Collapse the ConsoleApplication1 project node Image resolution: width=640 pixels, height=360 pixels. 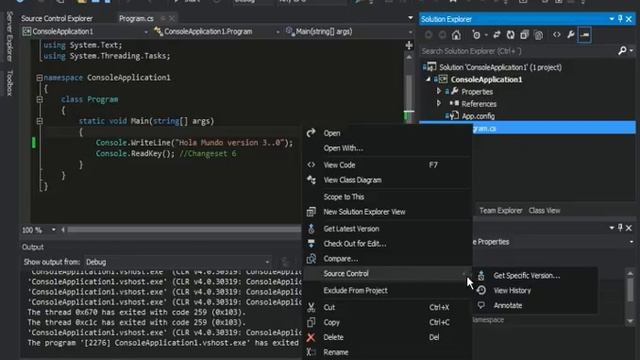[428, 79]
